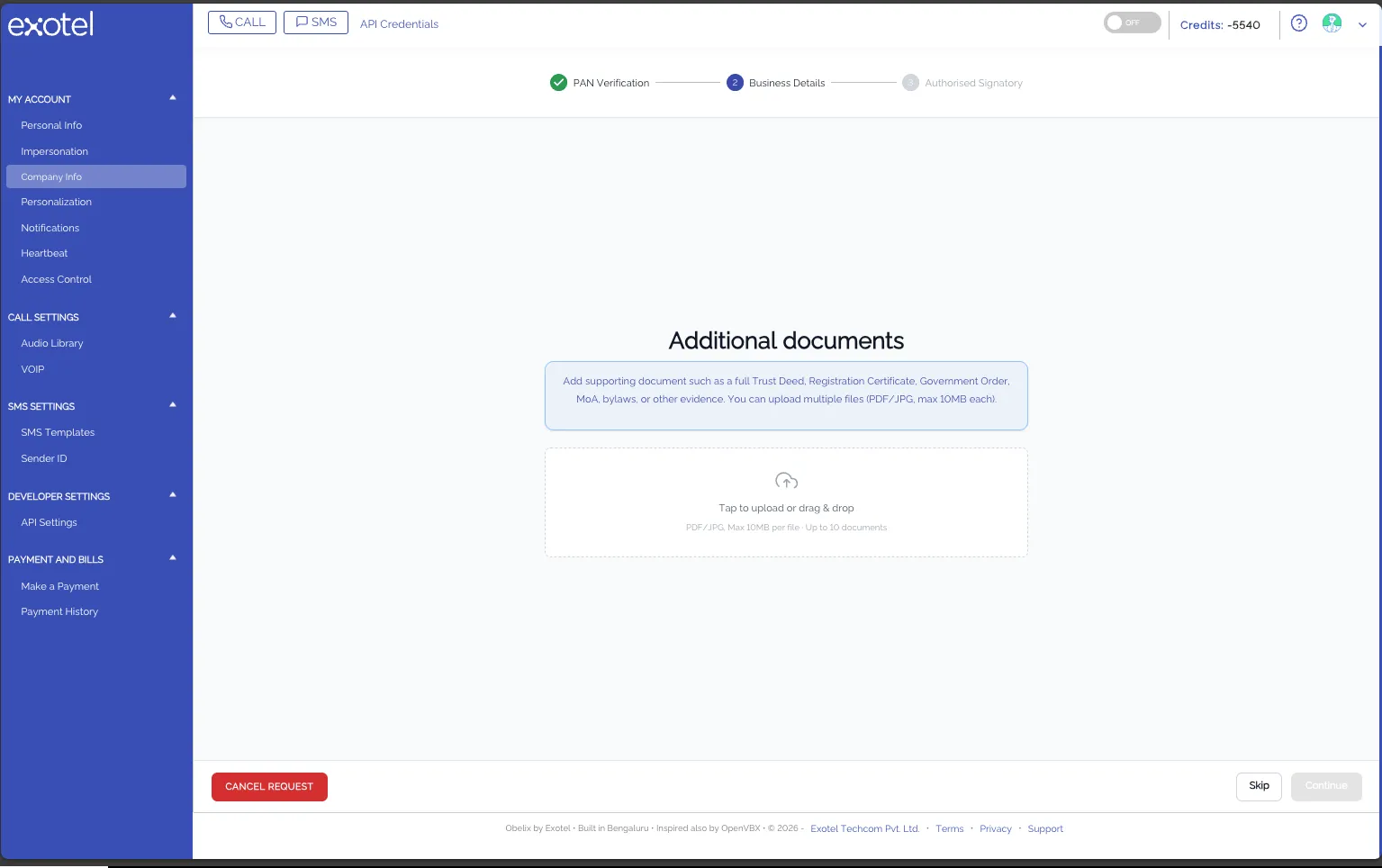1382x868 pixels.
Task: Go to Sender ID page
Action: [44, 458]
